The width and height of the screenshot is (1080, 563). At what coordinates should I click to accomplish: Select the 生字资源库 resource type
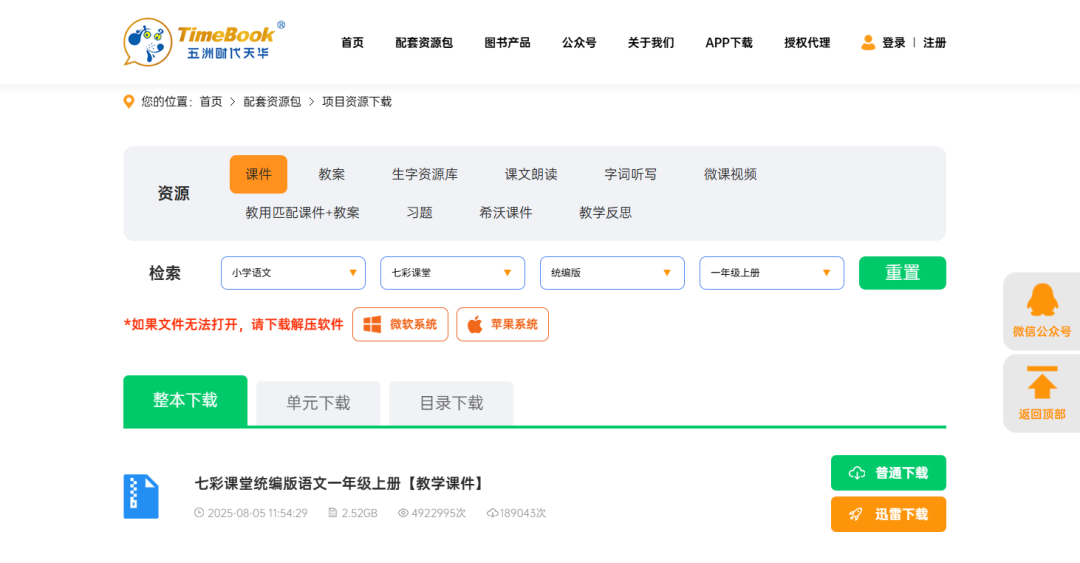(424, 174)
